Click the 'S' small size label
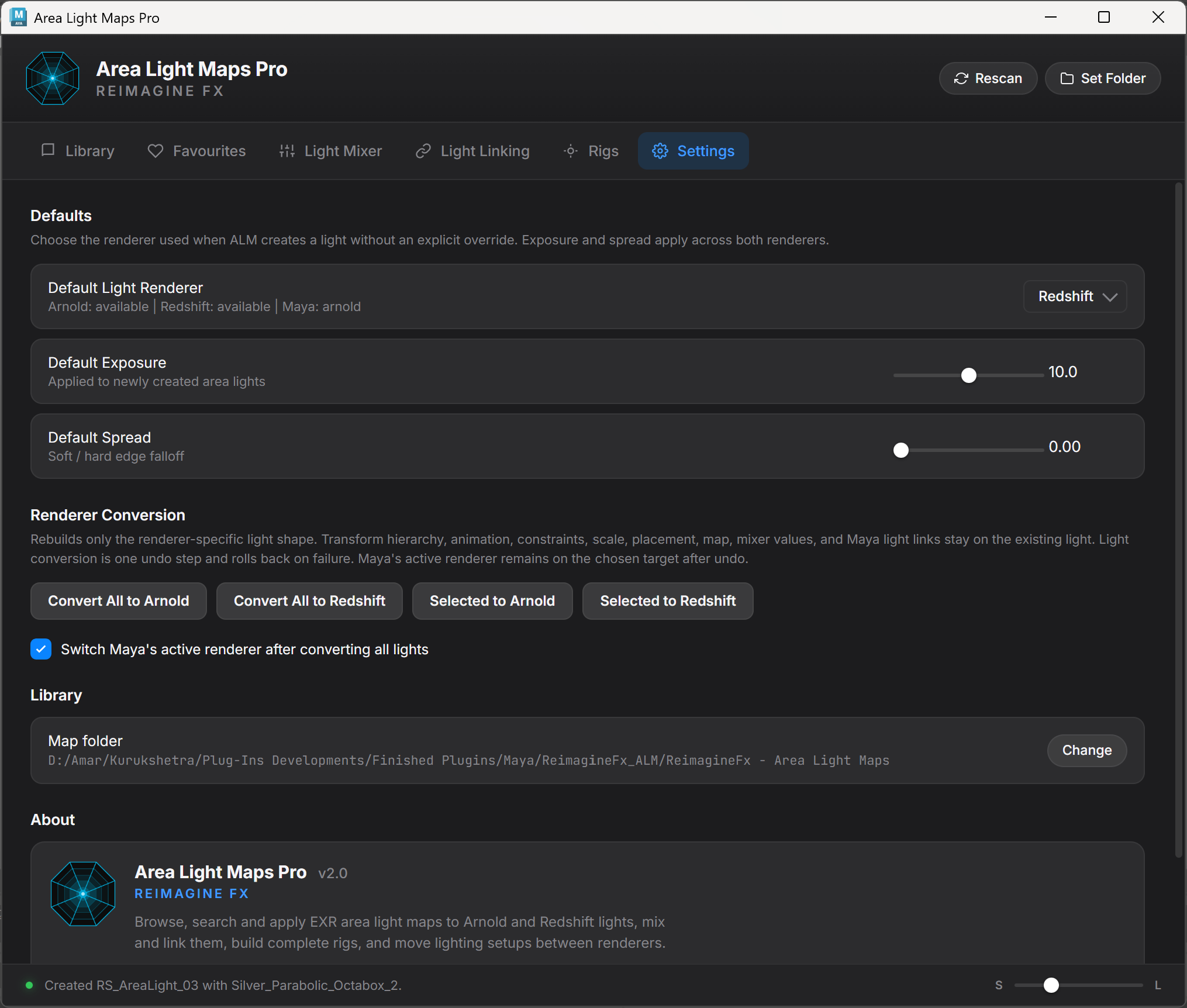 (x=999, y=985)
